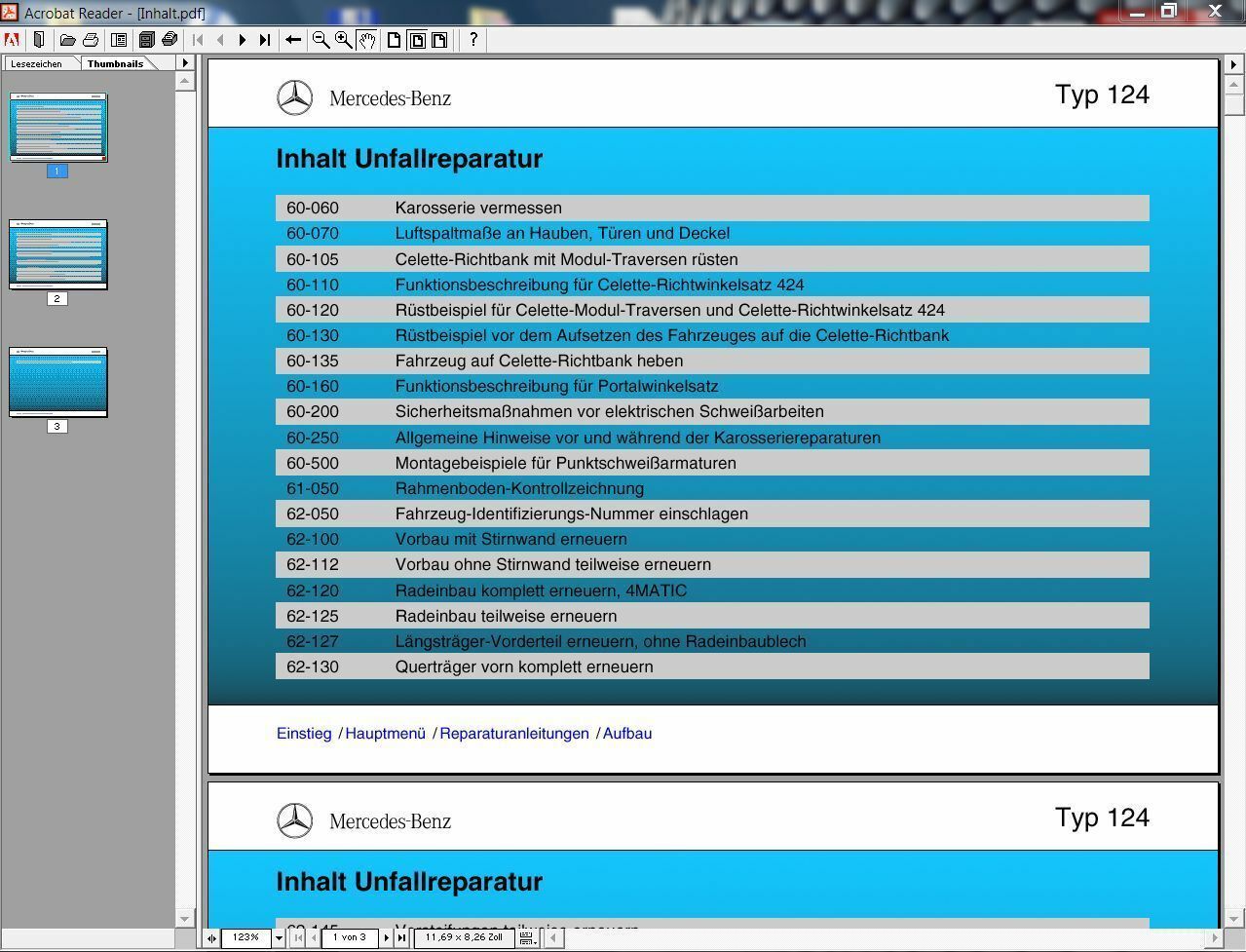Viewport: 1246px width, 952px height.
Task: Select page 1 thumbnail
Action: click(x=58, y=128)
